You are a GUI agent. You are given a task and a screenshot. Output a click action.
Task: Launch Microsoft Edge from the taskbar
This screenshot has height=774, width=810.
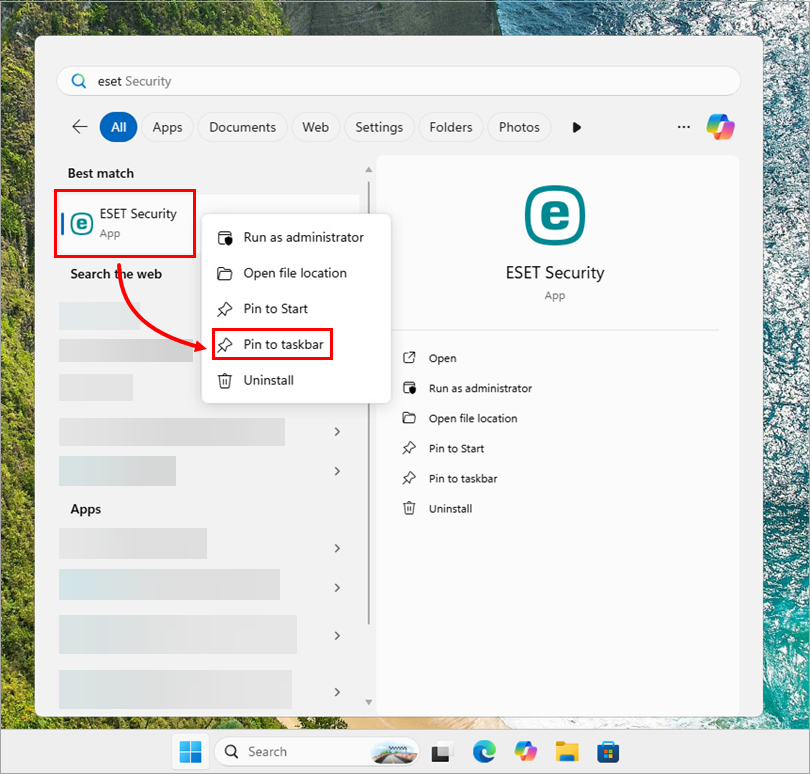[484, 751]
